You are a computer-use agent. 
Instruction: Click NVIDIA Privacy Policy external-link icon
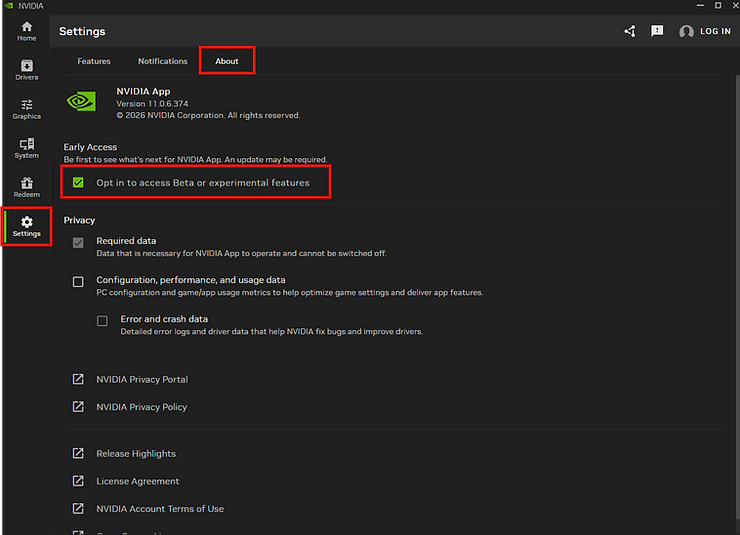78,407
